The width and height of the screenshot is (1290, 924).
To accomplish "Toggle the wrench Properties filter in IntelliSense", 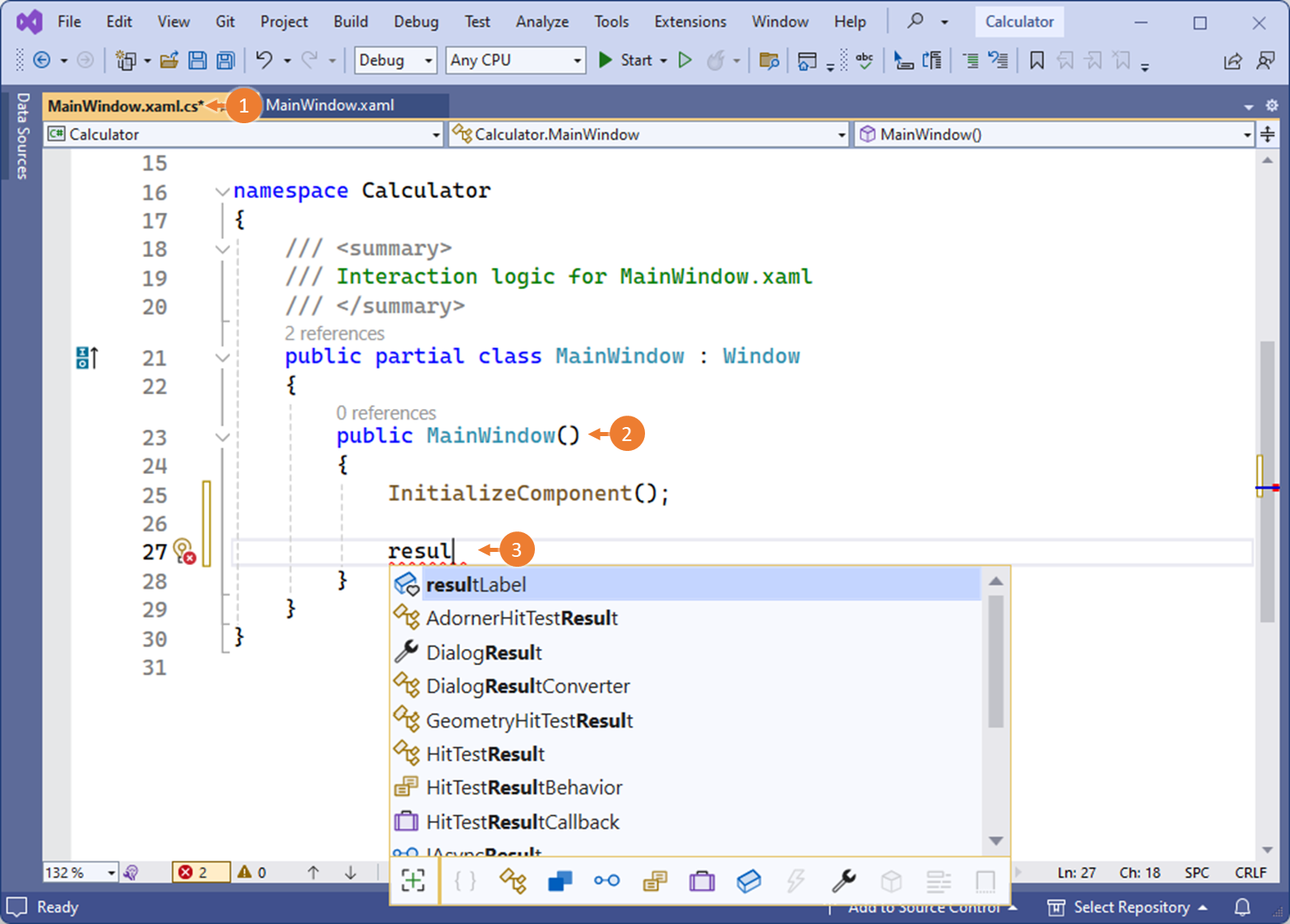I will (x=843, y=880).
